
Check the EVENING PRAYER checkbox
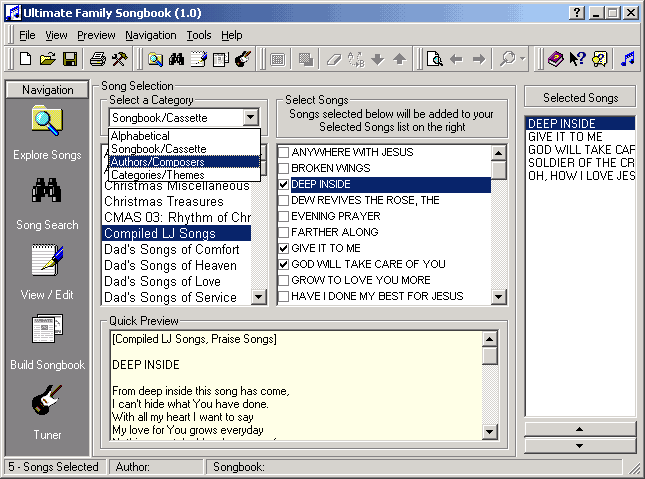[x=284, y=216]
